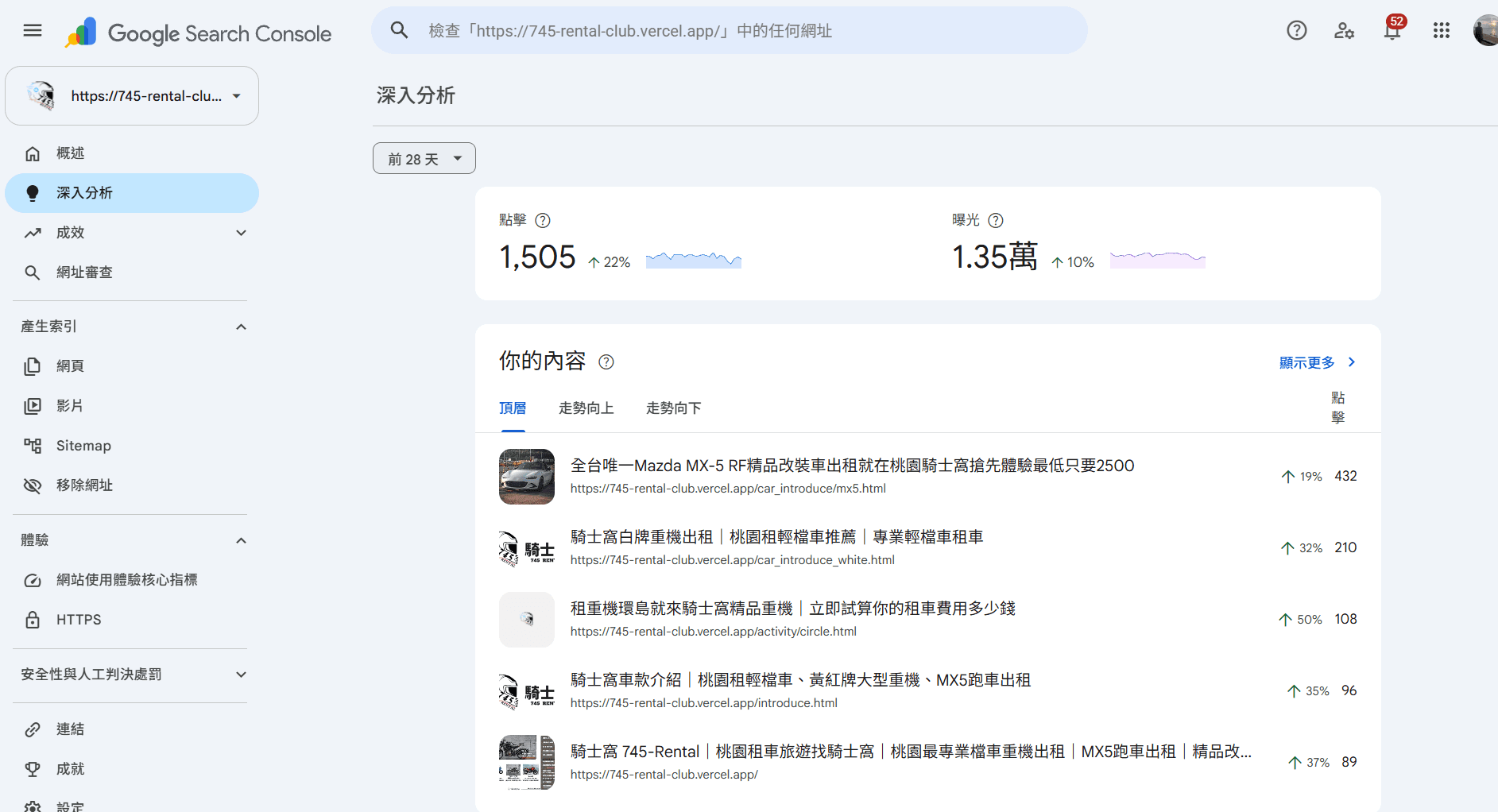Expand the 成效 performance section

242,233
